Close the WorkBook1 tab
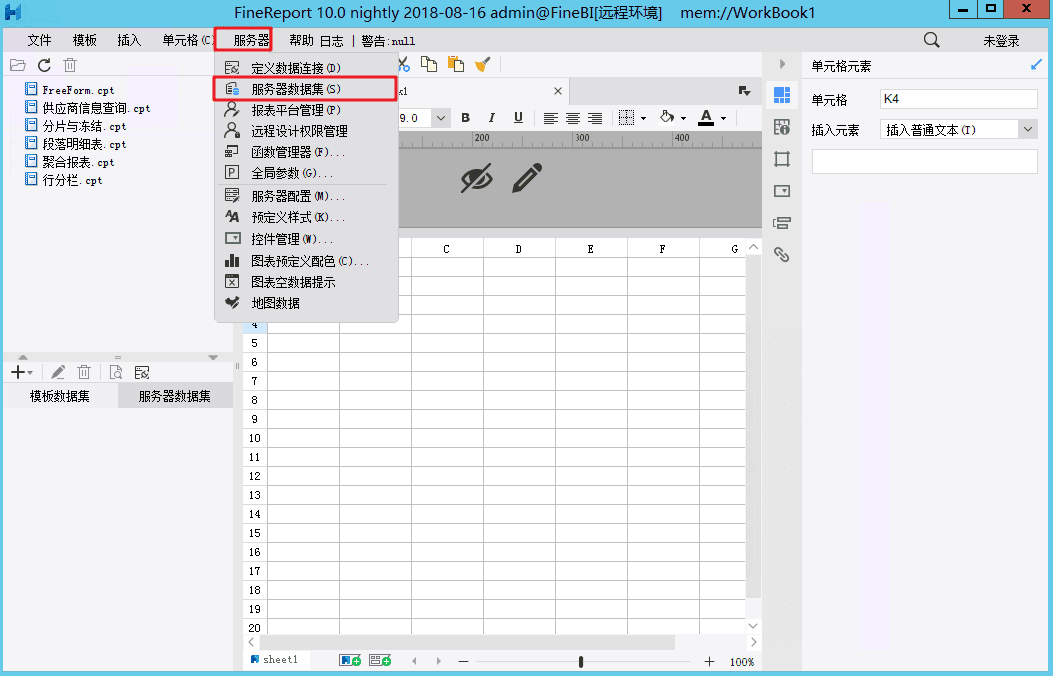This screenshot has height=676, width=1053. 557,91
